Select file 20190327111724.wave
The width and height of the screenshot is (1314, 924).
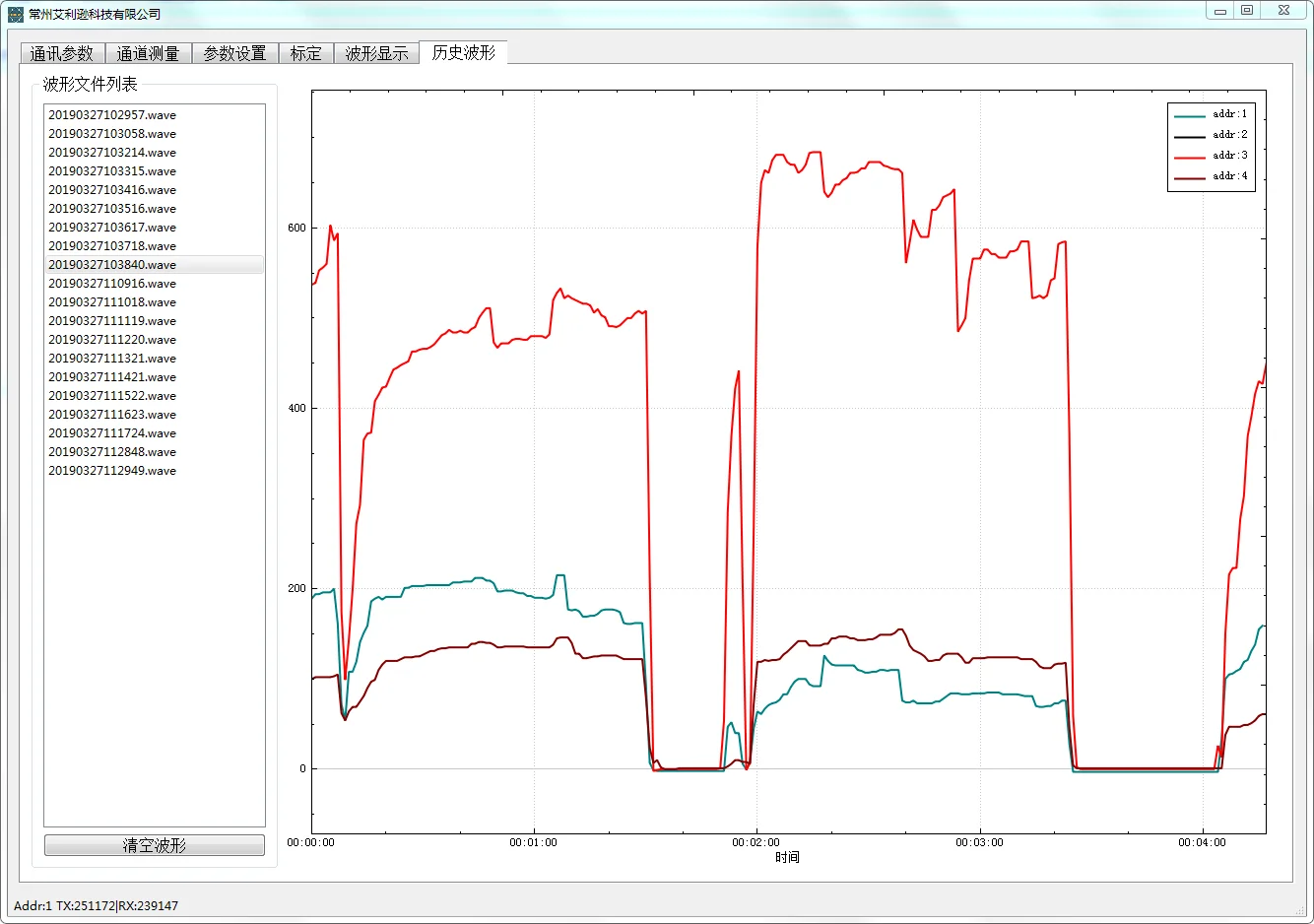click(155, 433)
